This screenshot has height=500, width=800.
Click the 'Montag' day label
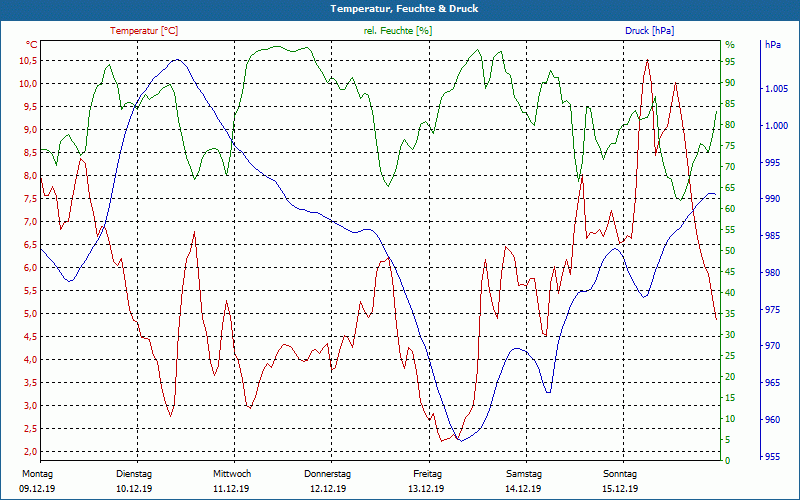(x=37, y=473)
